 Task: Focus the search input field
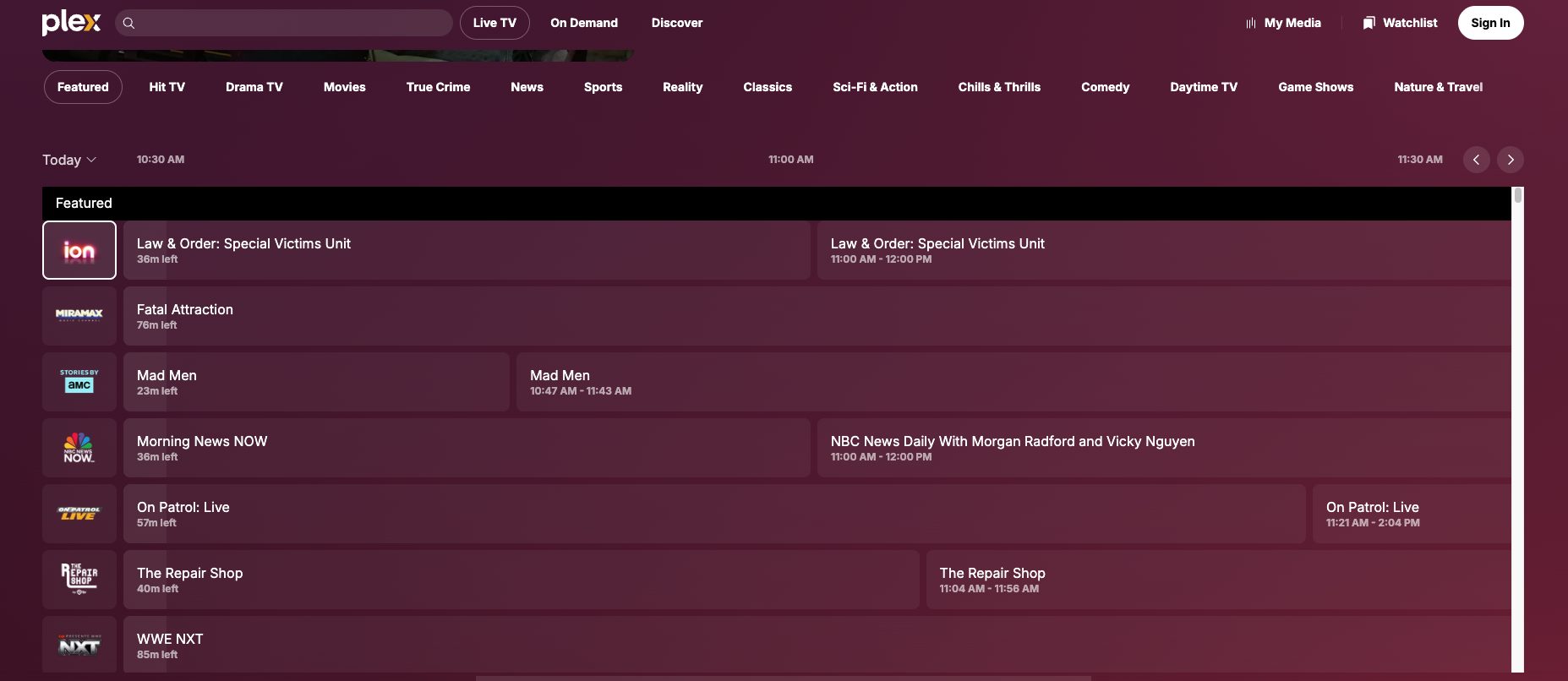click(x=283, y=23)
